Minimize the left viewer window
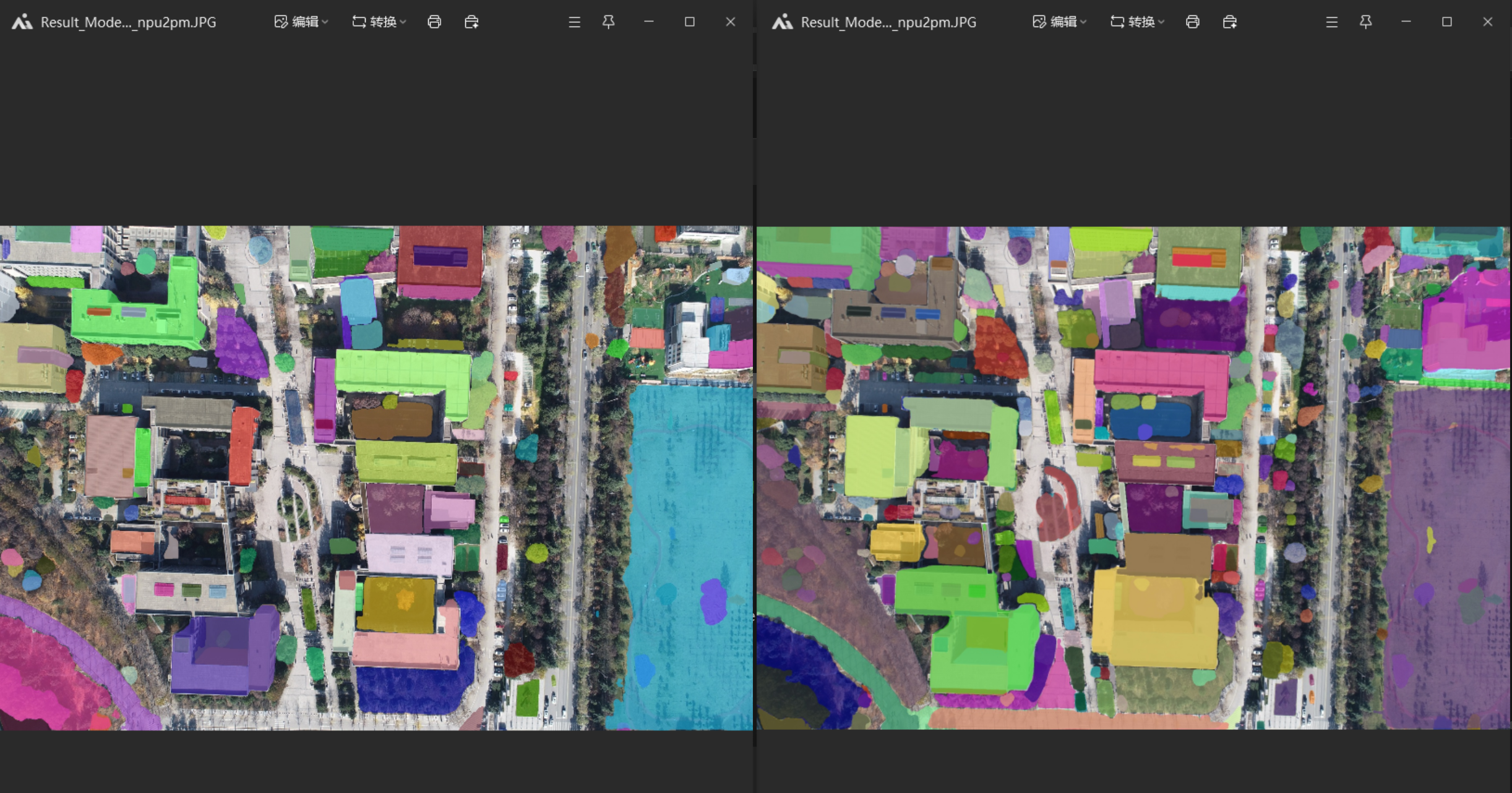The height and width of the screenshot is (793, 1512). coord(648,22)
